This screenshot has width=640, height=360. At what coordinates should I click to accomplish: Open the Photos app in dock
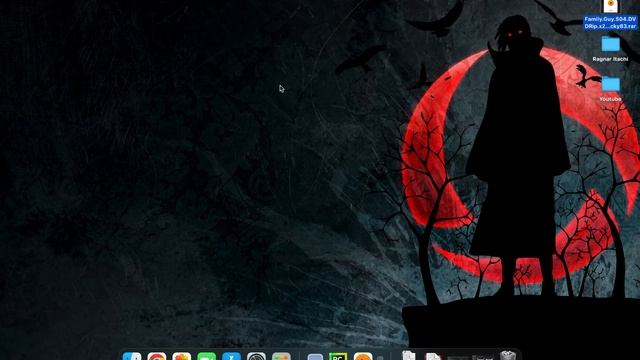182,356
